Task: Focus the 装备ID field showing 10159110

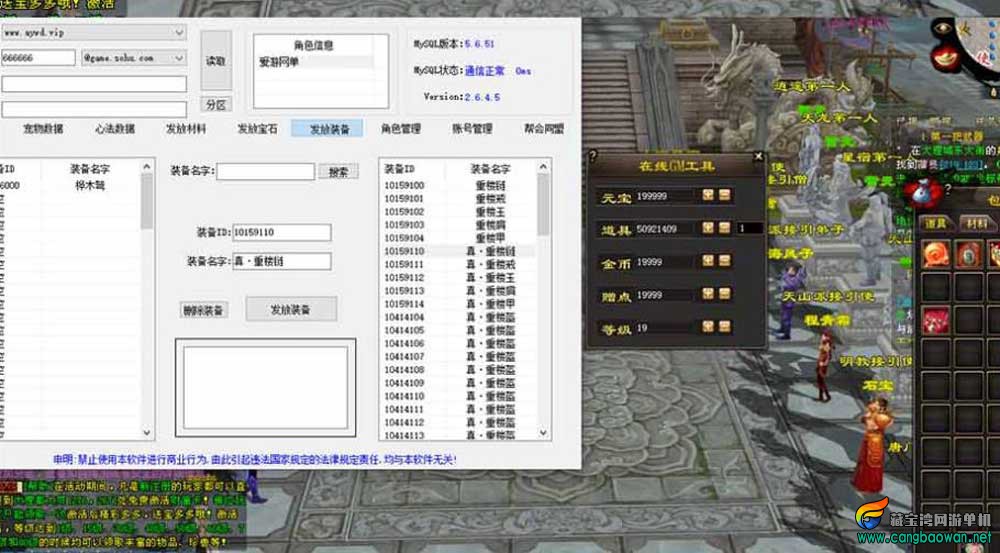Action: pos(282,232)
